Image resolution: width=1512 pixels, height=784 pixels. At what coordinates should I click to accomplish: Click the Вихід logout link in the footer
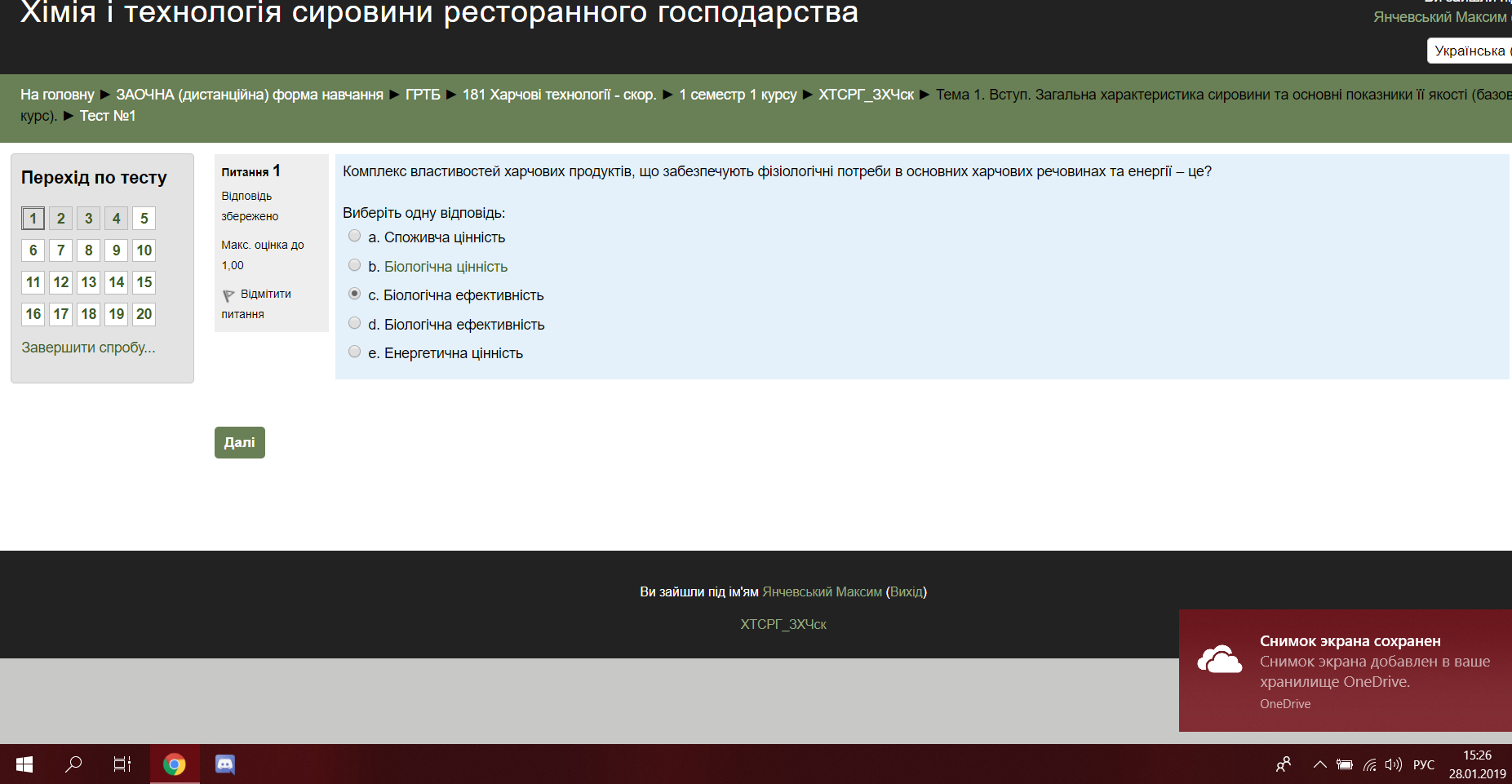906,591
